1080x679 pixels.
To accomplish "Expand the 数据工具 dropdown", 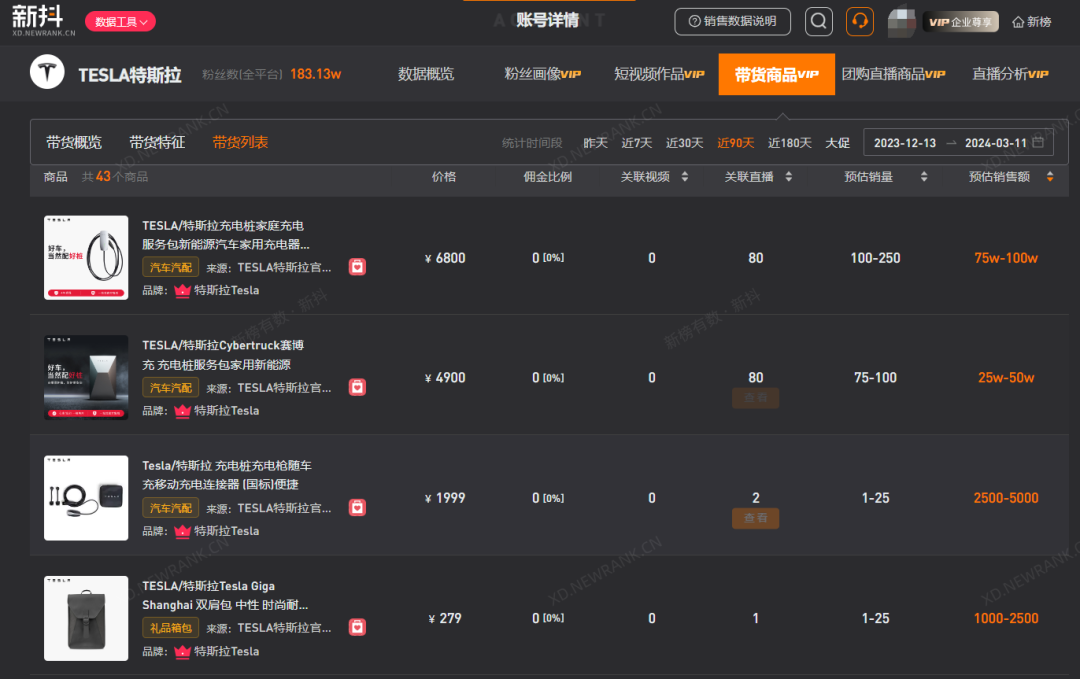I will [120, 22].
